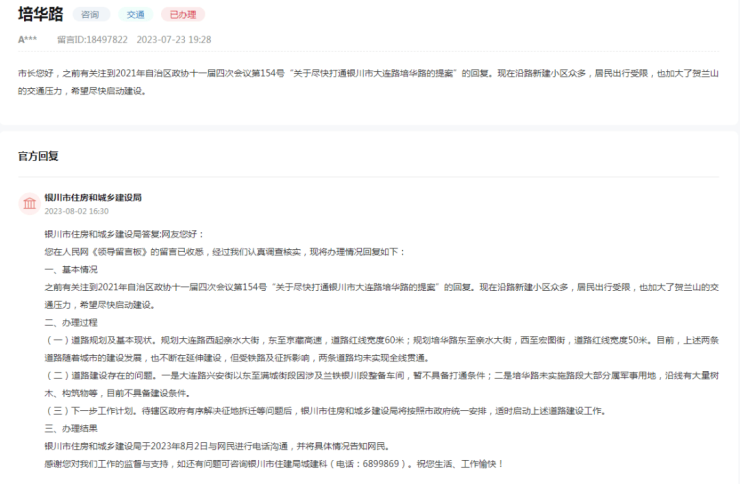
Task: Click the 一、基本情况 heading
Action: pos(70,269)
